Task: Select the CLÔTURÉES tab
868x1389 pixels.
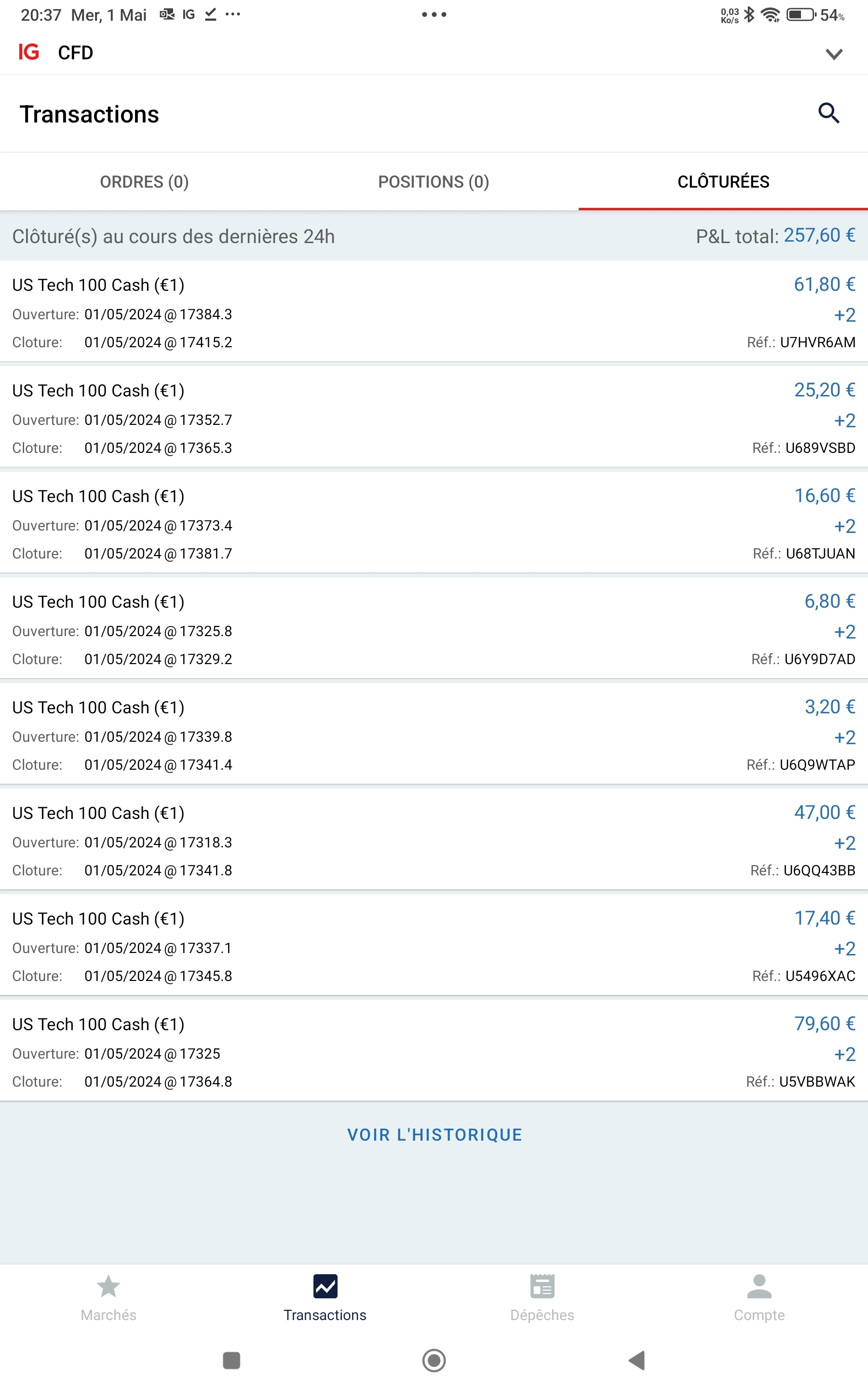Action: (x=723, y=182)
